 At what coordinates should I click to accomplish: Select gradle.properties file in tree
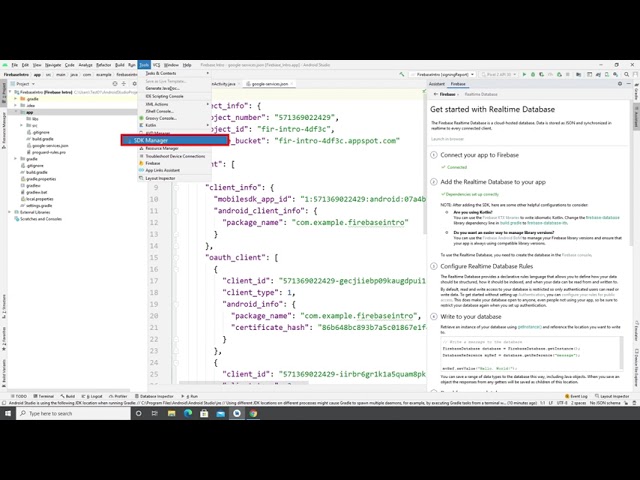(x=41, y=179)
